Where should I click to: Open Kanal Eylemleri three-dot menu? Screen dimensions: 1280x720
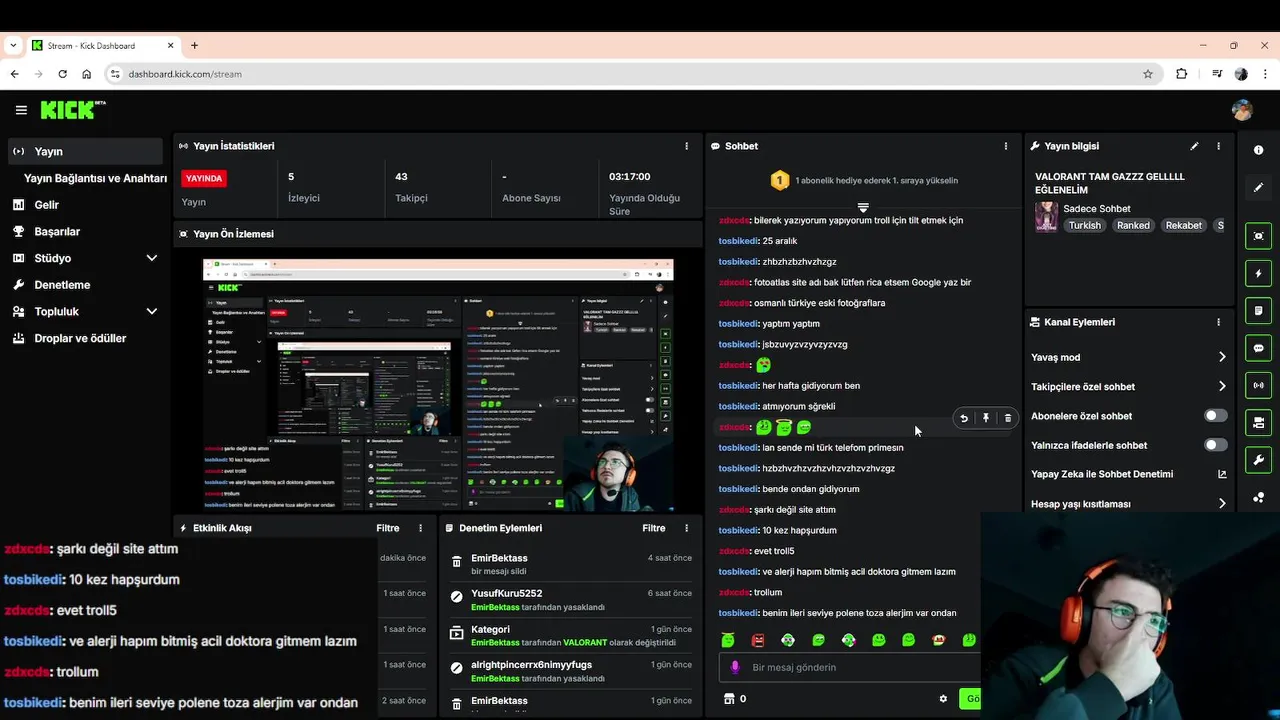[x=1218, y=322]
